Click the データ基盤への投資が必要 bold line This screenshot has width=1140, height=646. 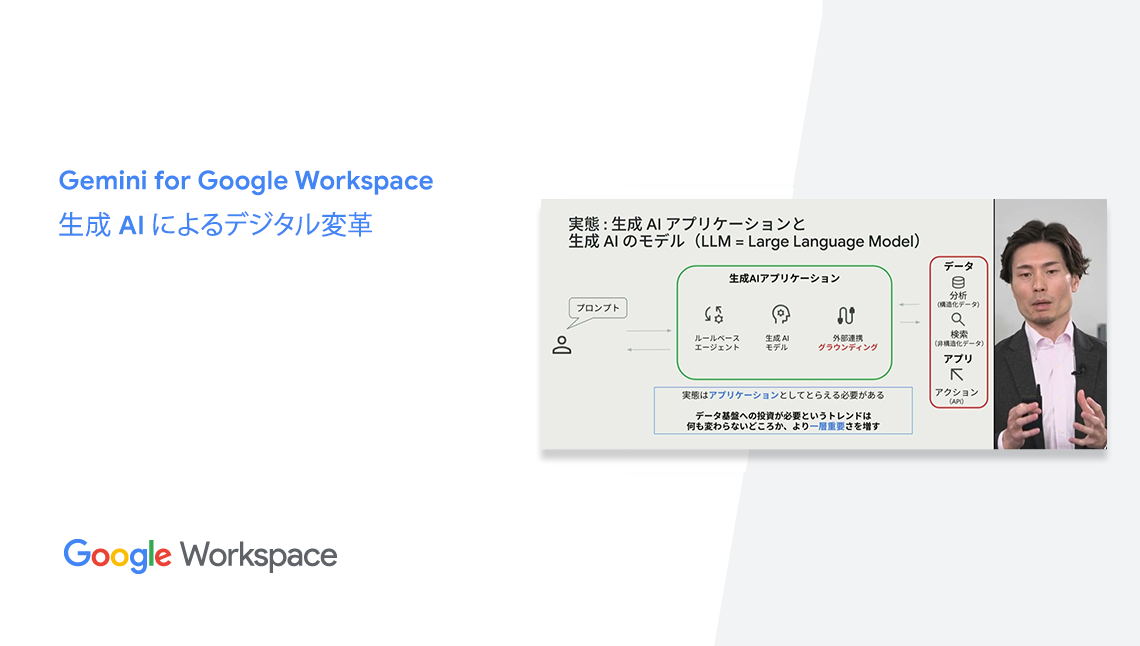pos(783,416)
